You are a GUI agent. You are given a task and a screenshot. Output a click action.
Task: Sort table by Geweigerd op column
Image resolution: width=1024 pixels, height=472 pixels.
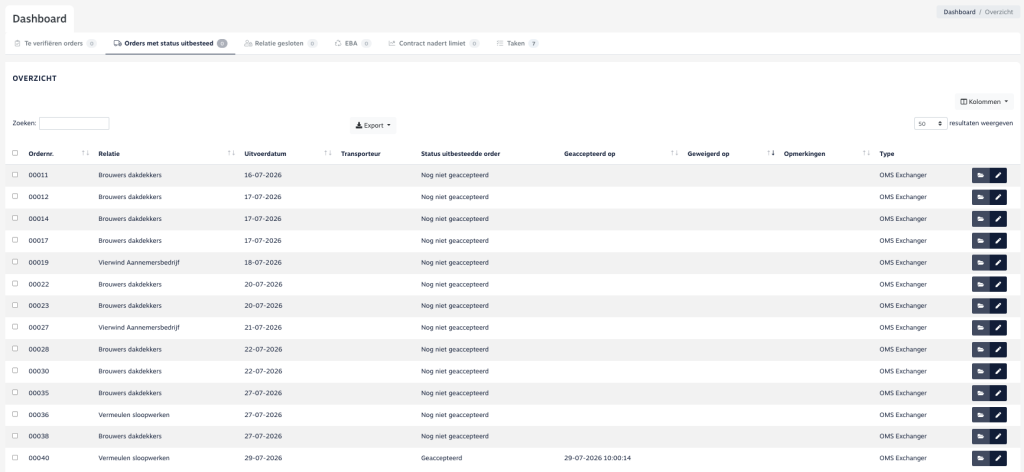tap(771, 153)
